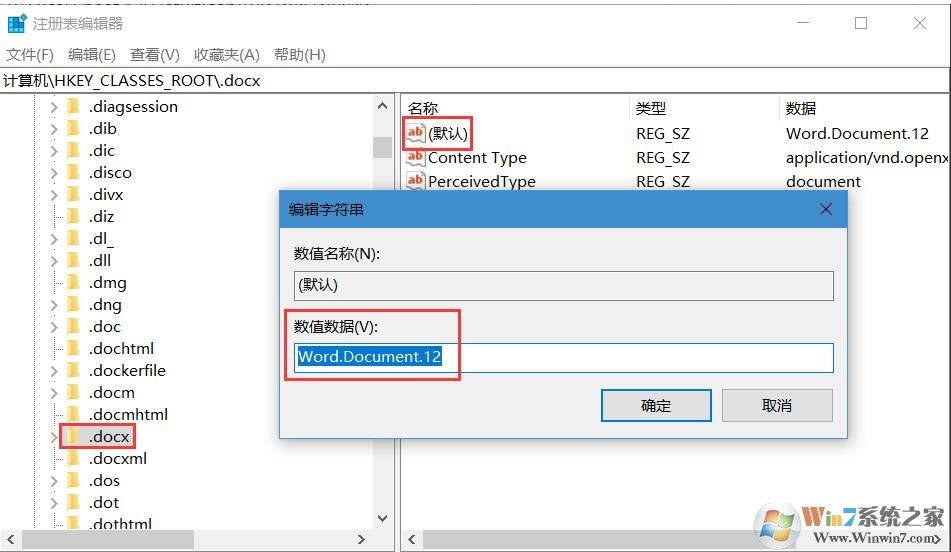Click the folder icon next to .docm
Viewport: 951px width, 552px height.
tap(73, 392)
